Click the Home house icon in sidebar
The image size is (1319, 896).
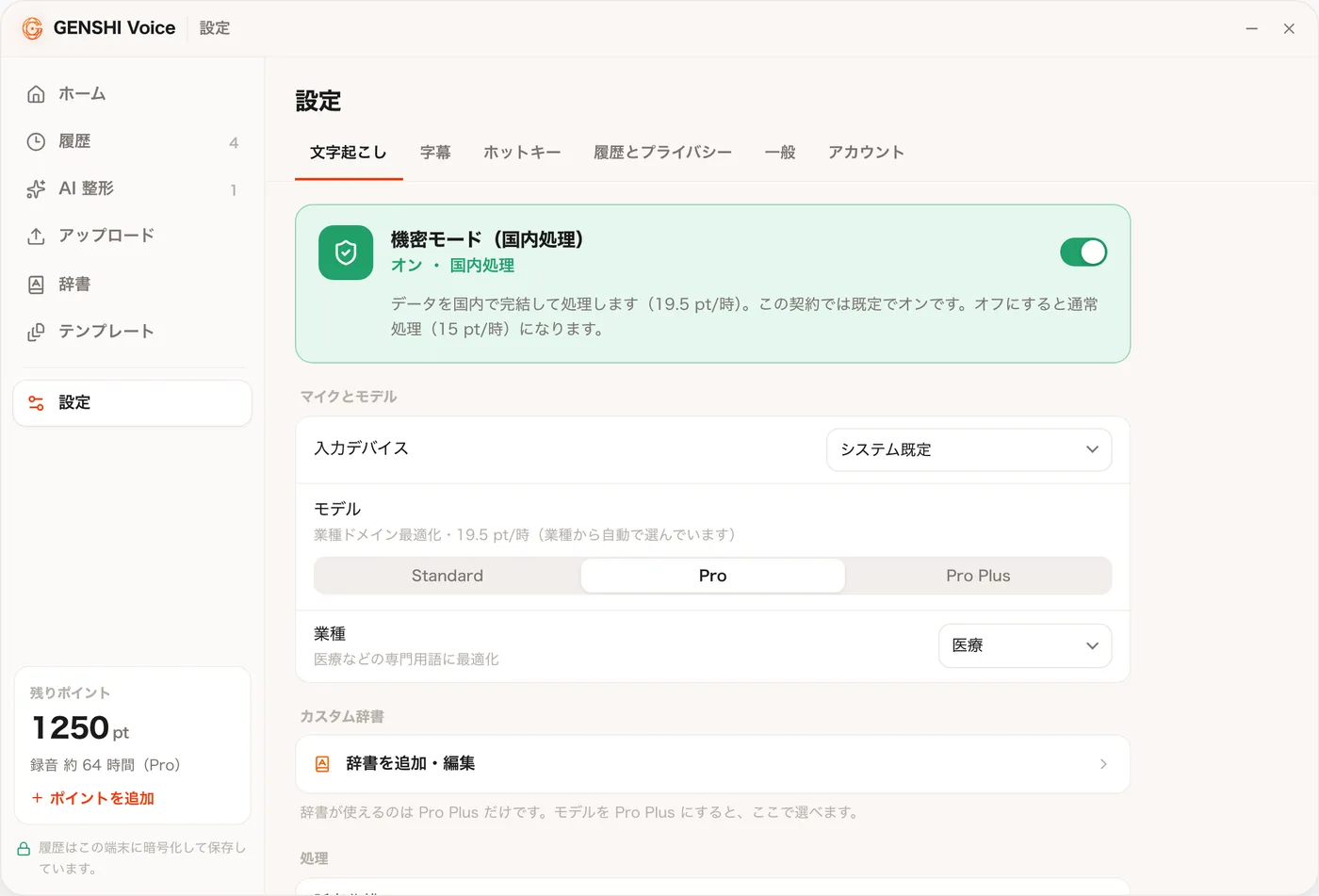36,94
